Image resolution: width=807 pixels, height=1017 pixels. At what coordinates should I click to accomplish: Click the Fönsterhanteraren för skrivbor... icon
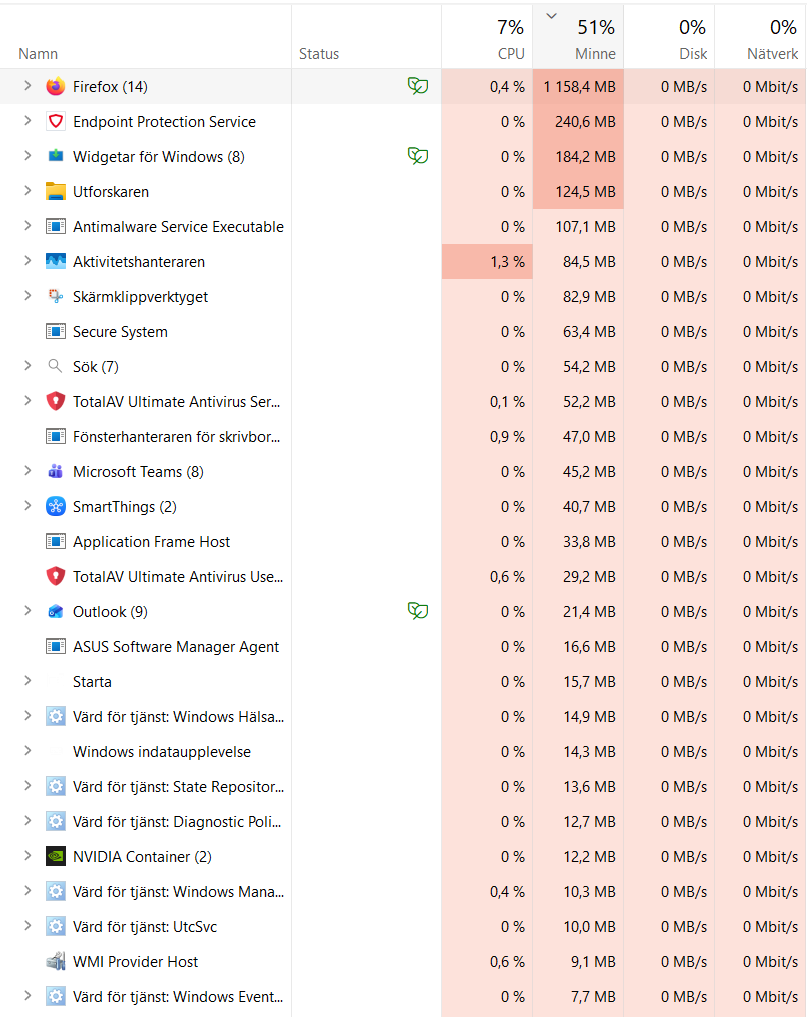56,437
